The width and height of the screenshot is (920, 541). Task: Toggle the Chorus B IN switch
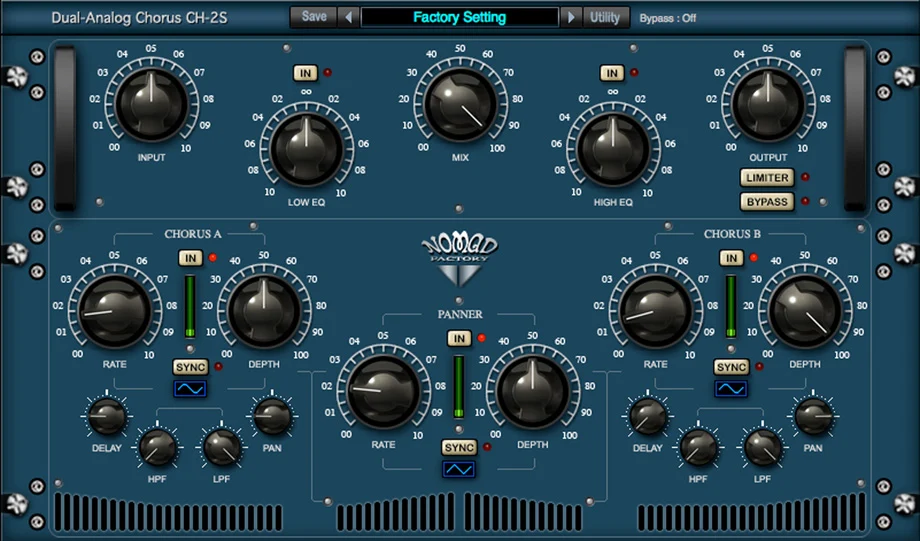[731, 258]
